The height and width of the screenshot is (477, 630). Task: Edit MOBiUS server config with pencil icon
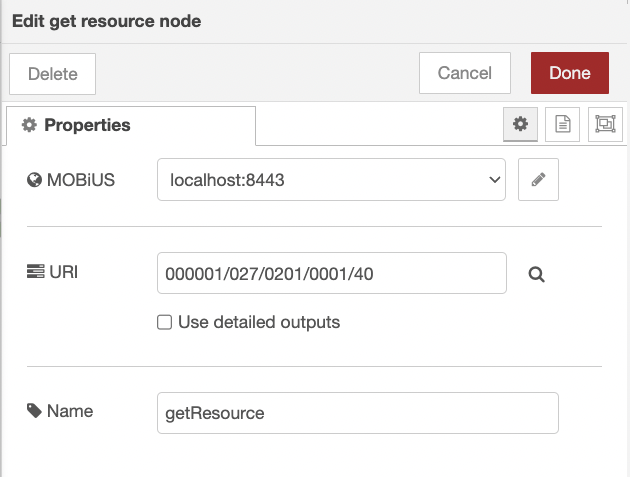[538, 180]
